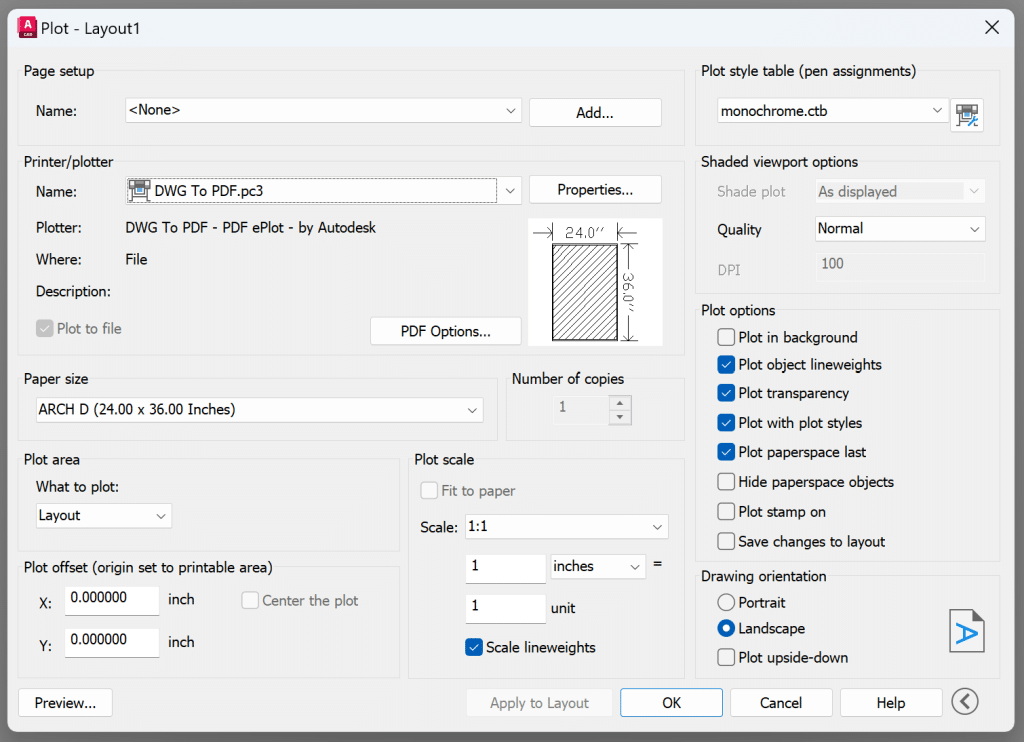Toggle Plot stamp on
This screenshot has width=1024, height=742.
pyautogui.click(x=725, y=512)
